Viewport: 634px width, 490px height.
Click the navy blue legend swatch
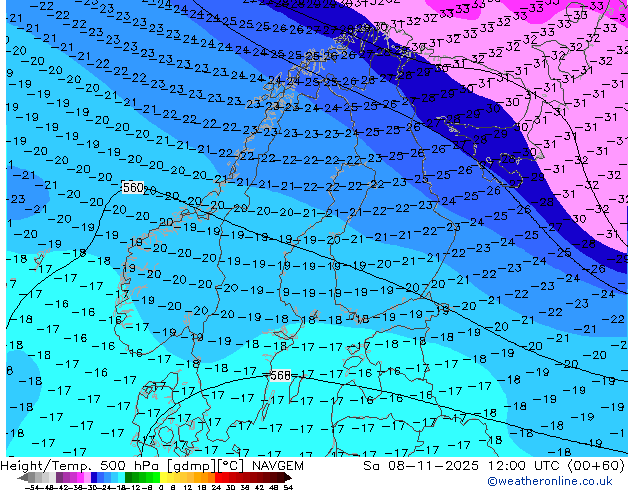(x=94, y=477)
